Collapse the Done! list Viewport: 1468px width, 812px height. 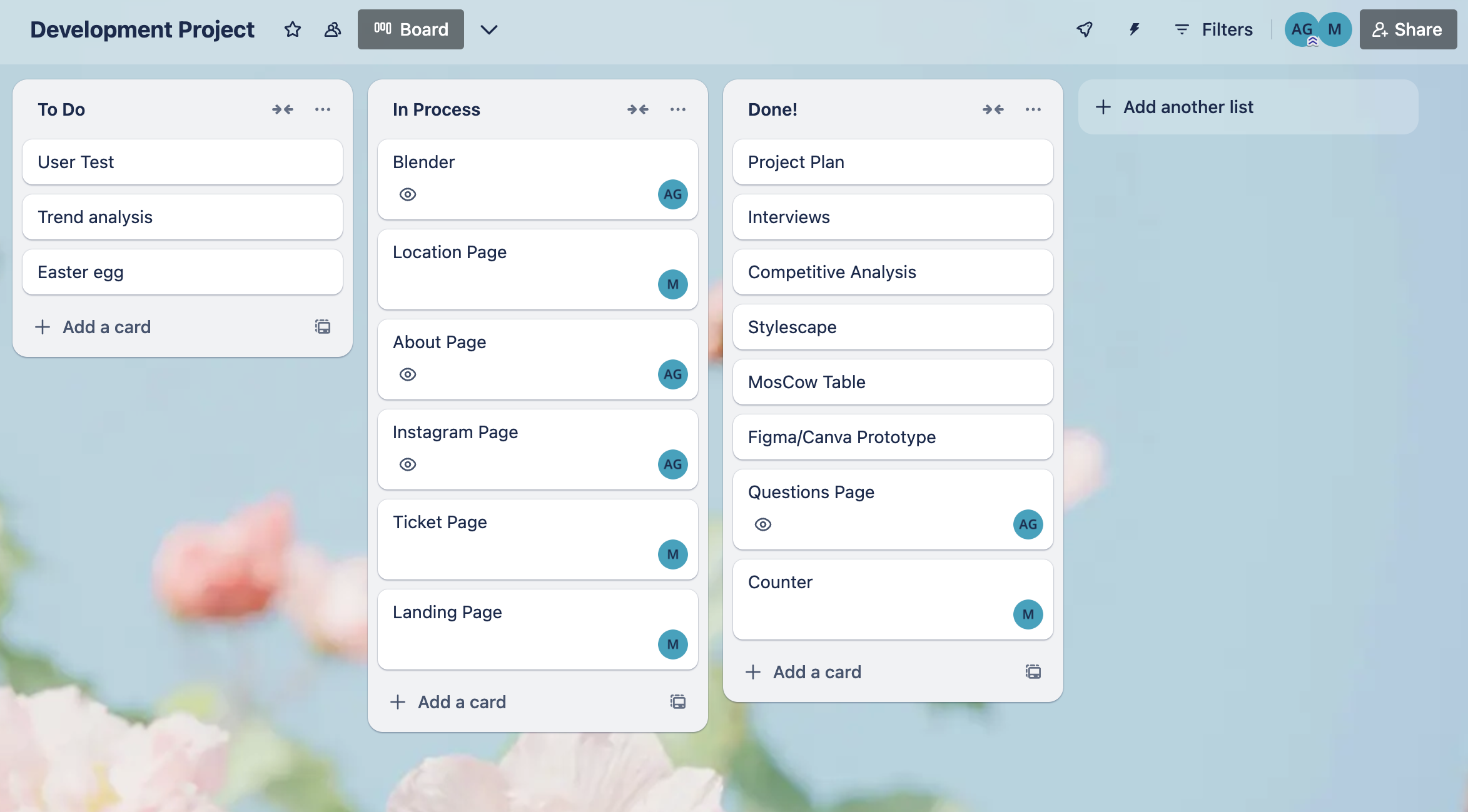pos(993,109)
